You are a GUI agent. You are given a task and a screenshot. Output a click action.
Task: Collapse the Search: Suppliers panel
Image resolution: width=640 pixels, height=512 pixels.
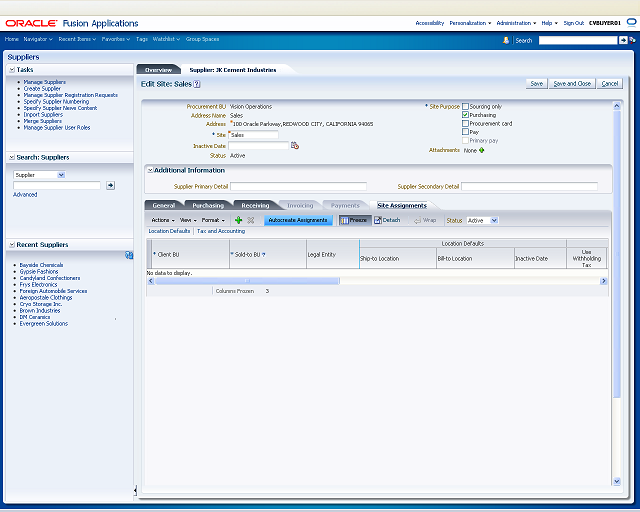pyautogui.click(x=12, y=157)
